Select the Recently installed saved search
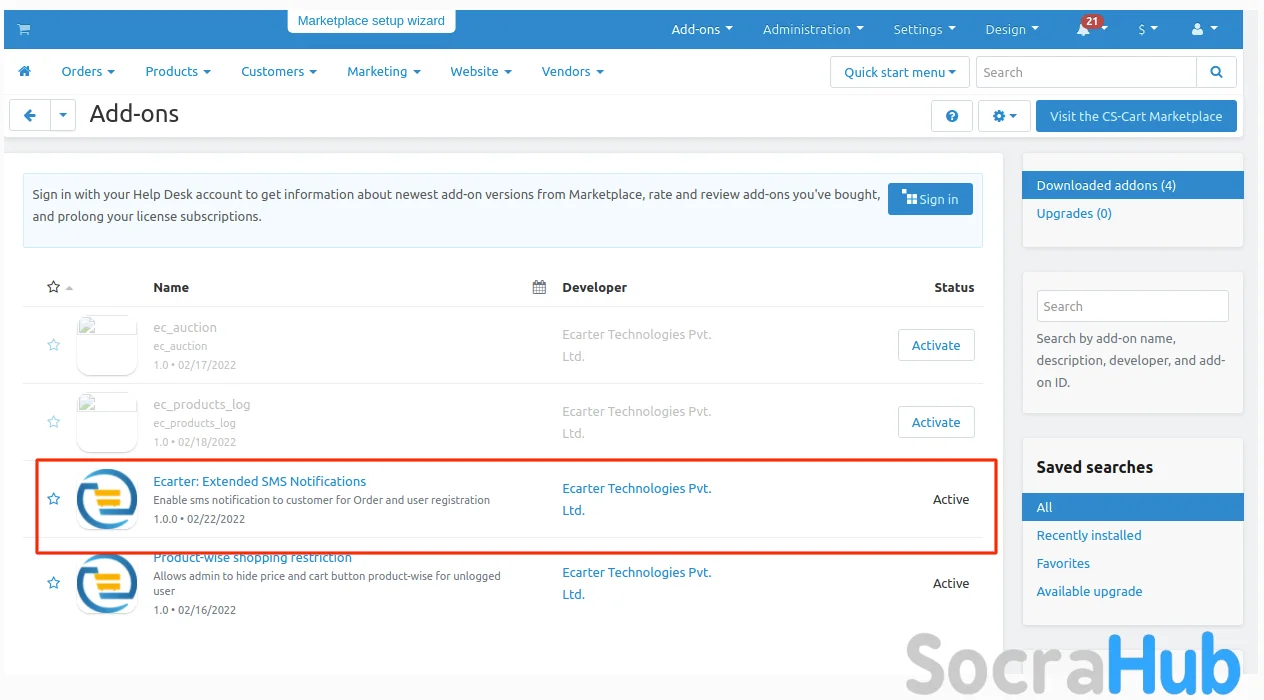This screenshot has width=1264, height=700. point(1088,536)
